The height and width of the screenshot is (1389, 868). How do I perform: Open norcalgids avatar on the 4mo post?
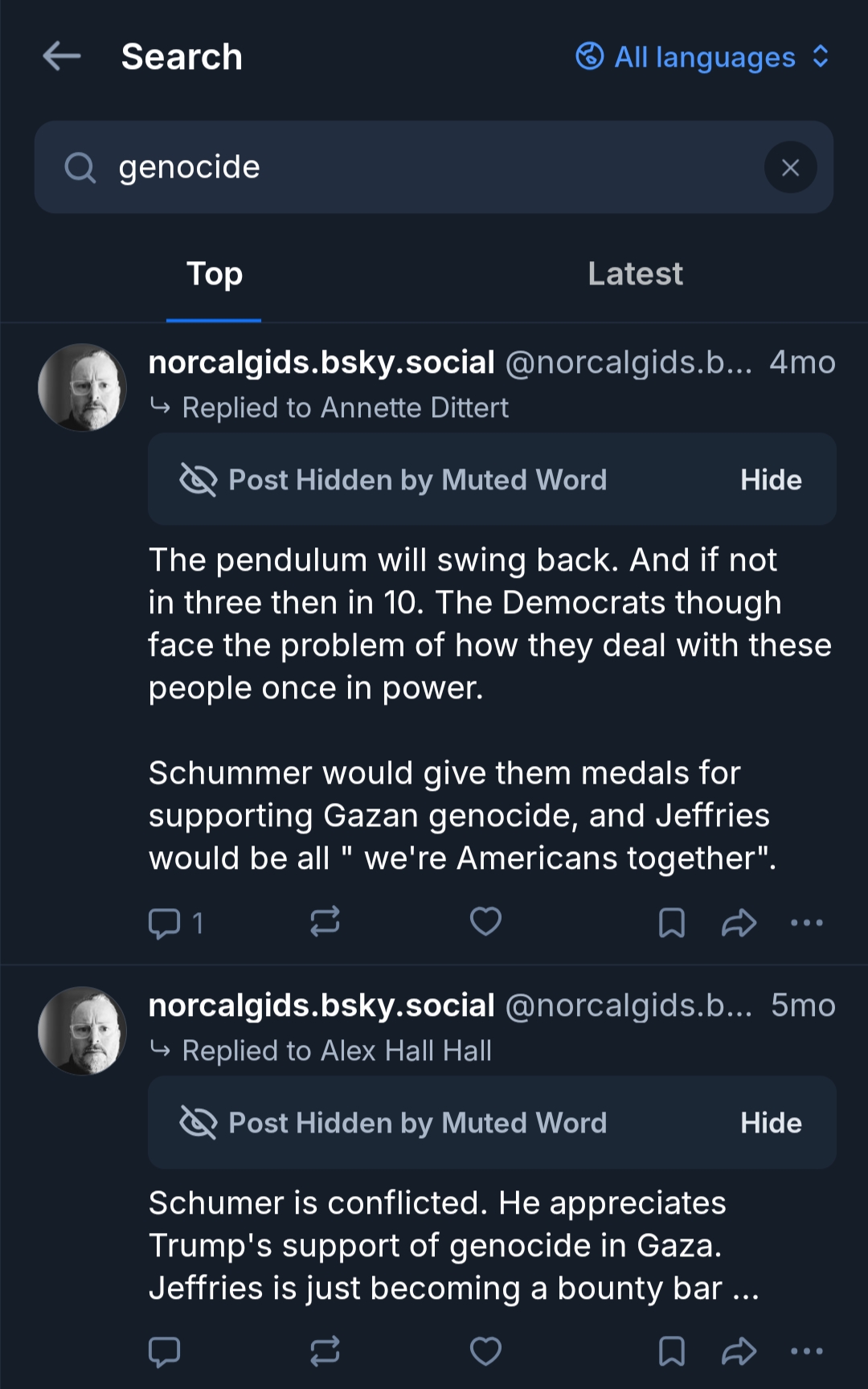tap(82, 387)
